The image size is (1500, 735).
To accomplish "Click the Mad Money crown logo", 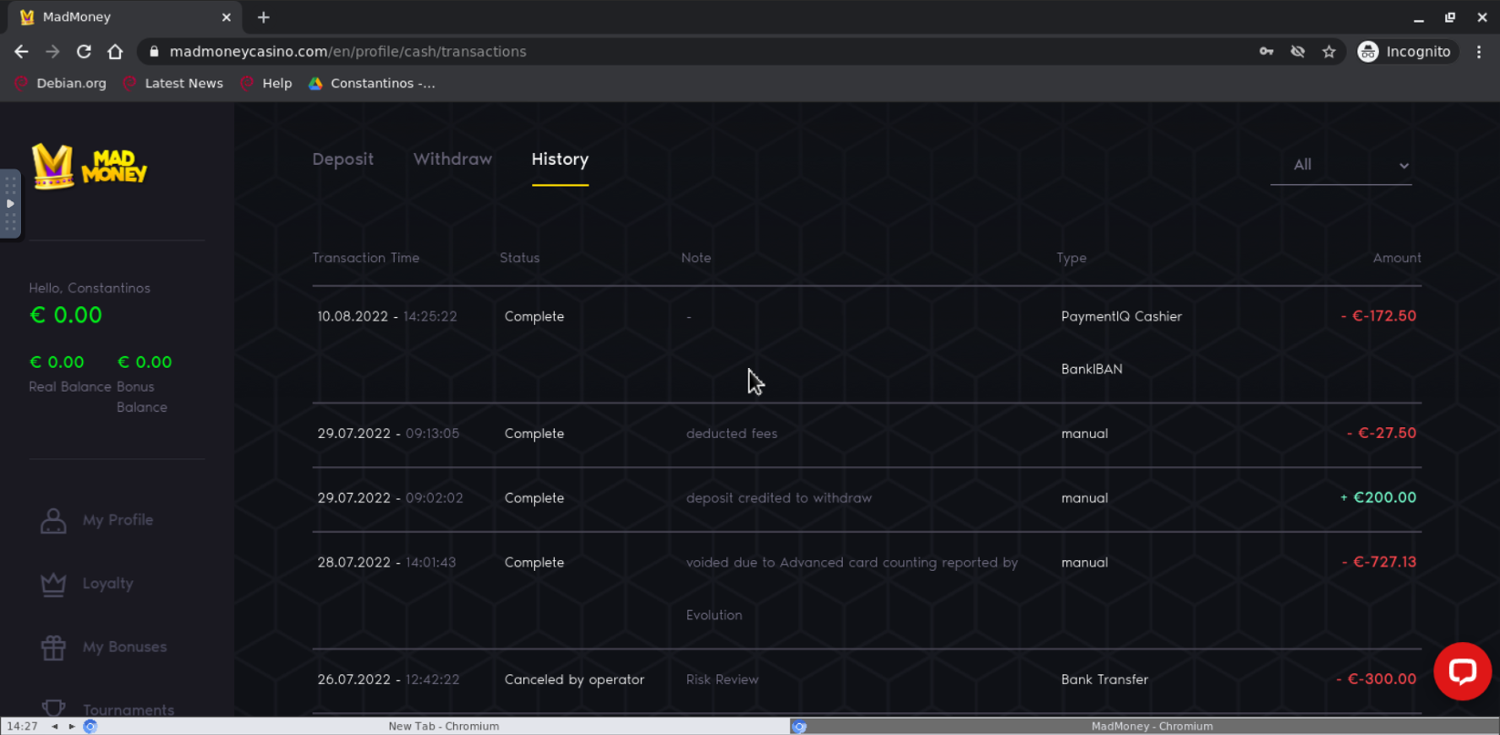I will [88, 166].
